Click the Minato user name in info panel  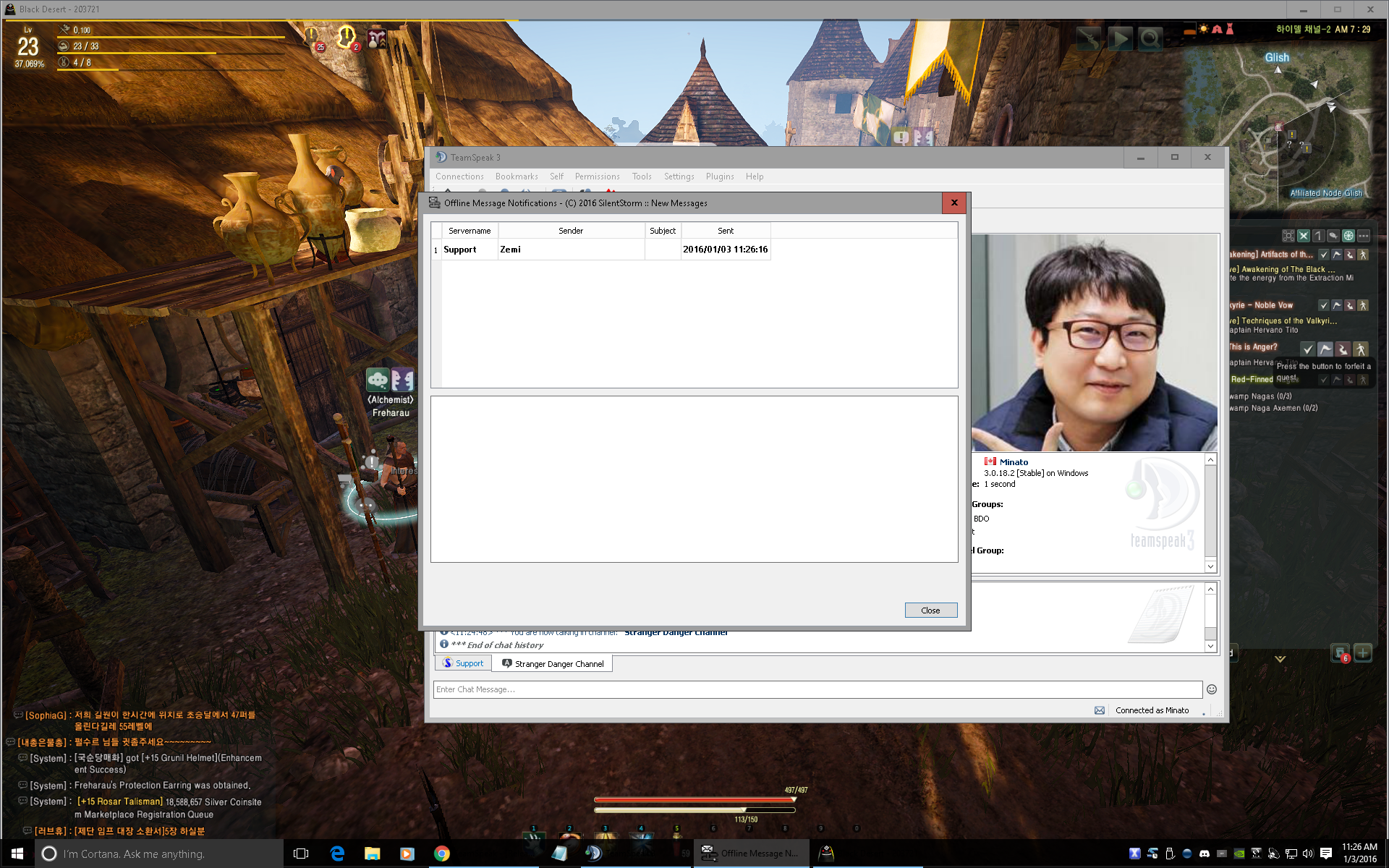point(1014,462)
